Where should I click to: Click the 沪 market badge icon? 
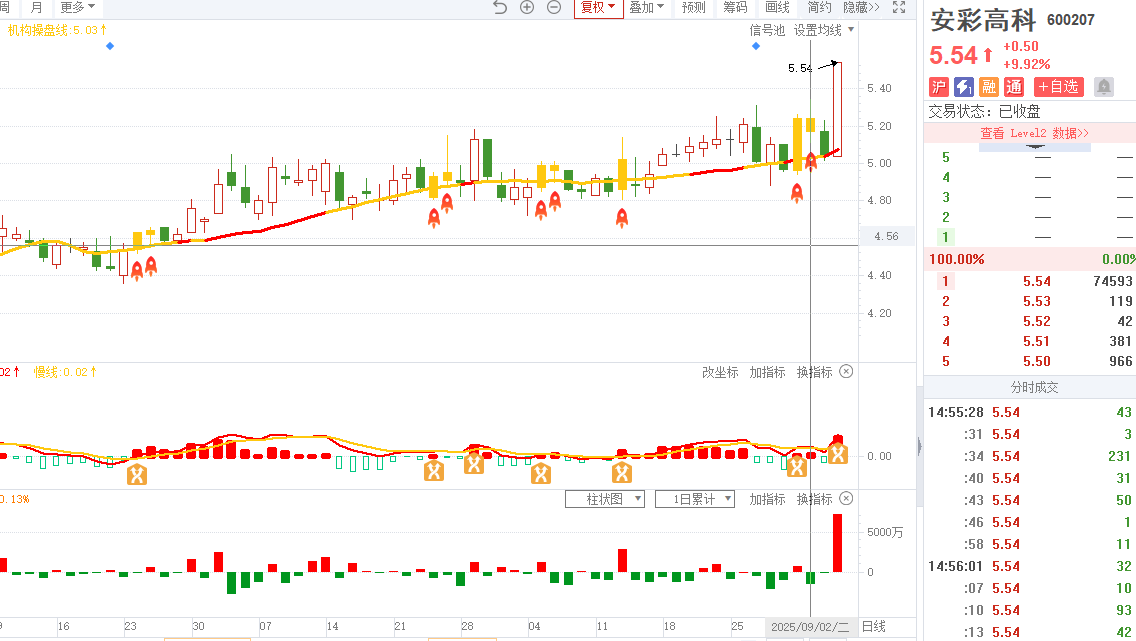[x=939, y=87]
